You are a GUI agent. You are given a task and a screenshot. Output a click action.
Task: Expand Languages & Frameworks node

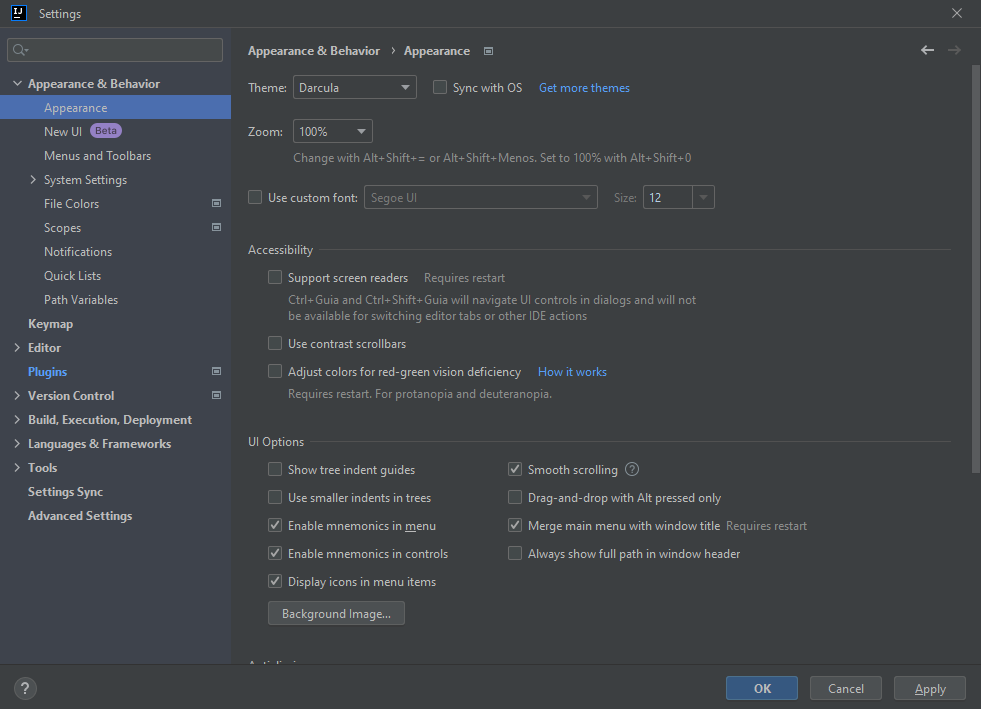coord(18,444)
